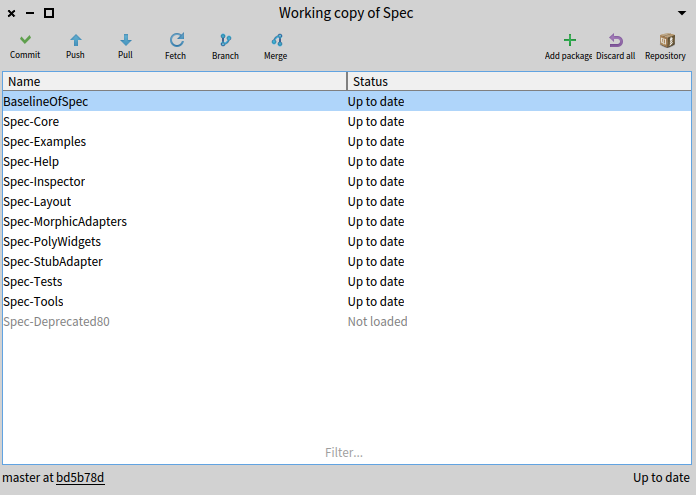Open the window menu dropdown arrow
This screenshot has width=696, height=495.
click(x=681, y=13)
